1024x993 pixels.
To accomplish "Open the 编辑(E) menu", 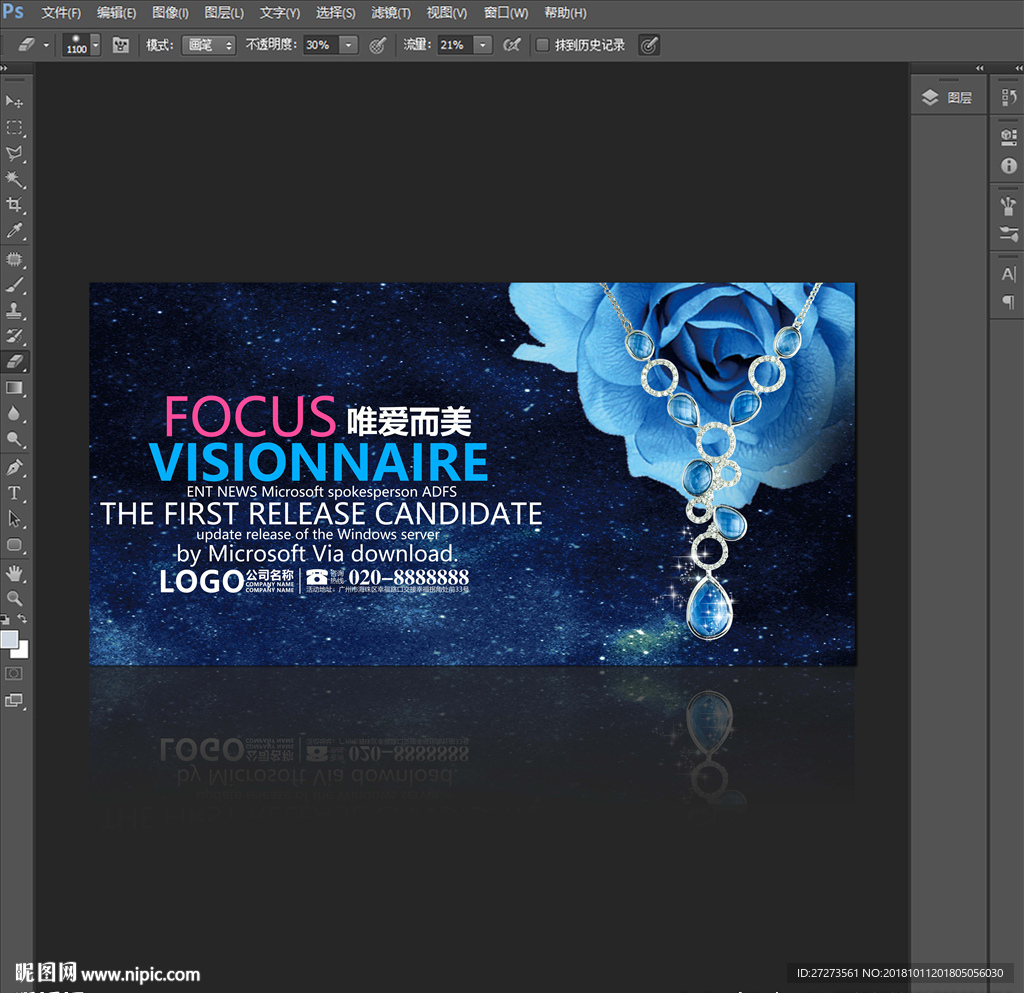I will point(116,13).
